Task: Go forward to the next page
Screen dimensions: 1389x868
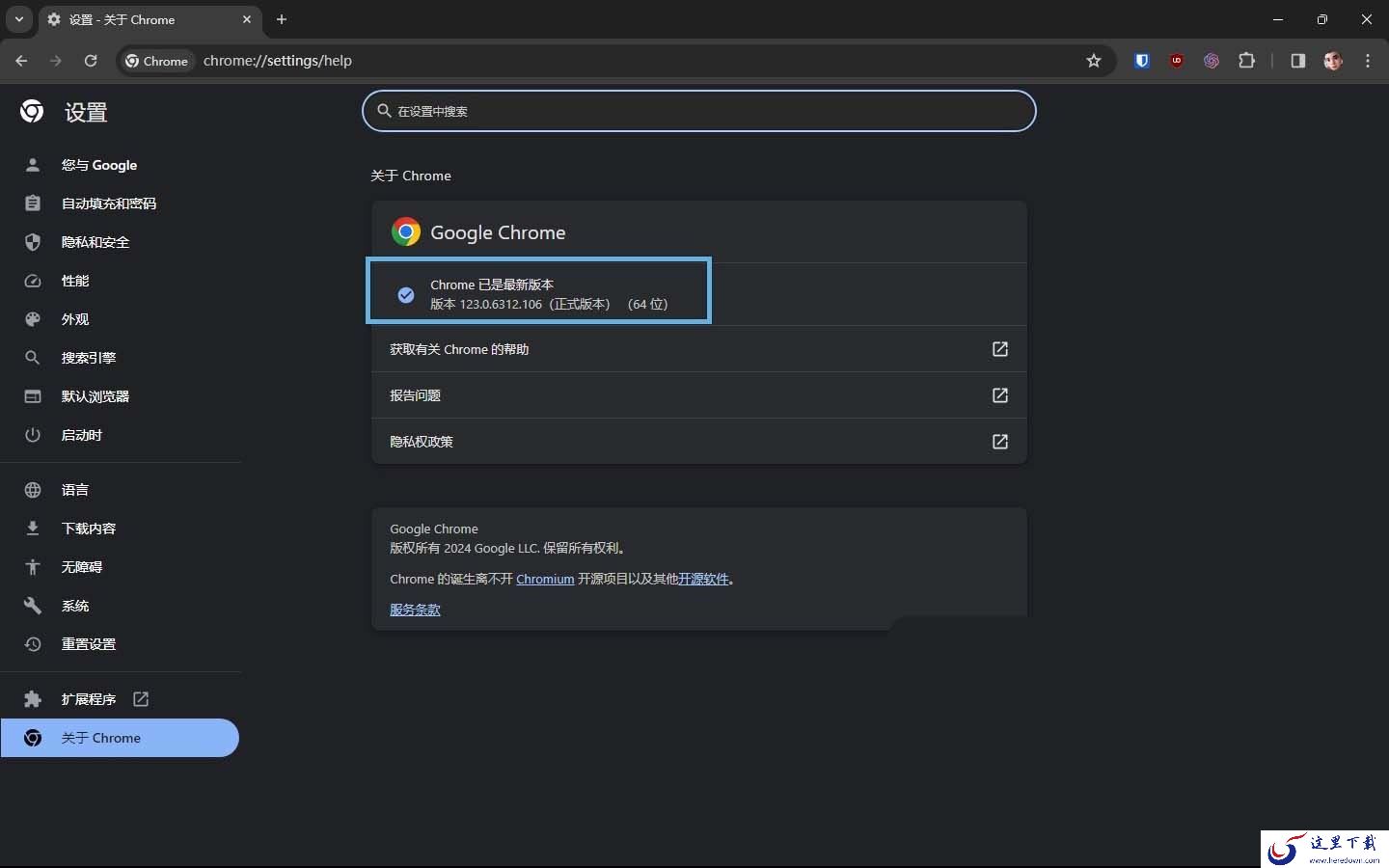Action: pos(56,61)
